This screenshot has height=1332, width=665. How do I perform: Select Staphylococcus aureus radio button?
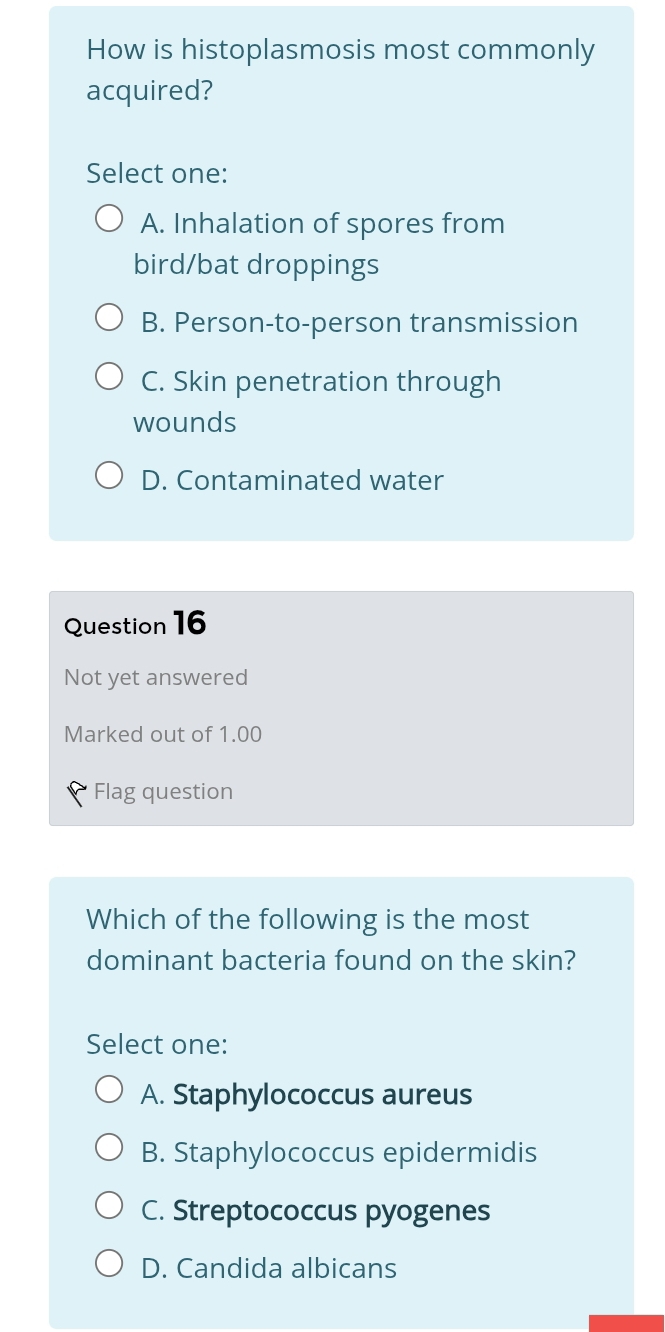[109, 1091]
